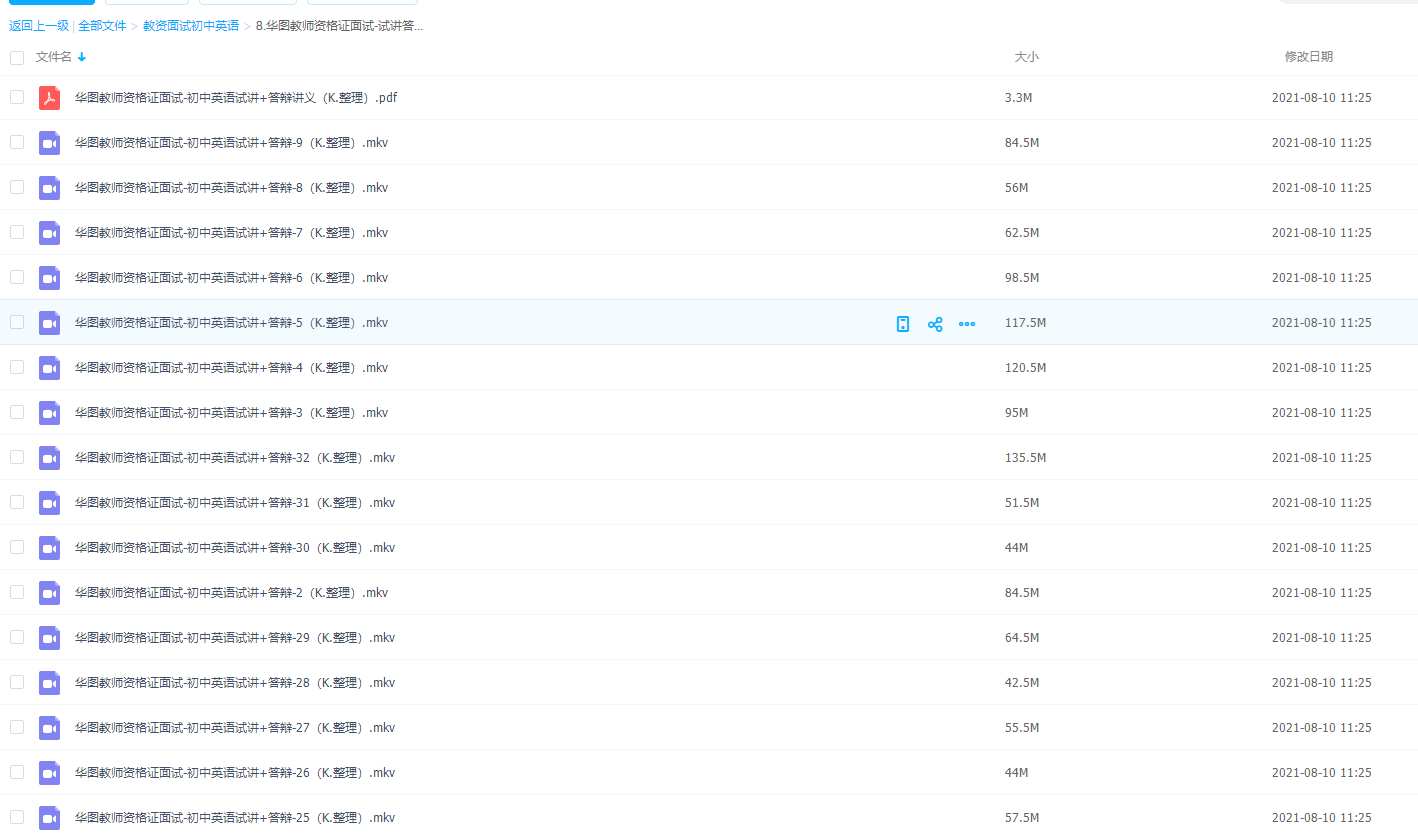
Task: Click the video icon of 答辩-2 file
Action: tap(49, 593)
